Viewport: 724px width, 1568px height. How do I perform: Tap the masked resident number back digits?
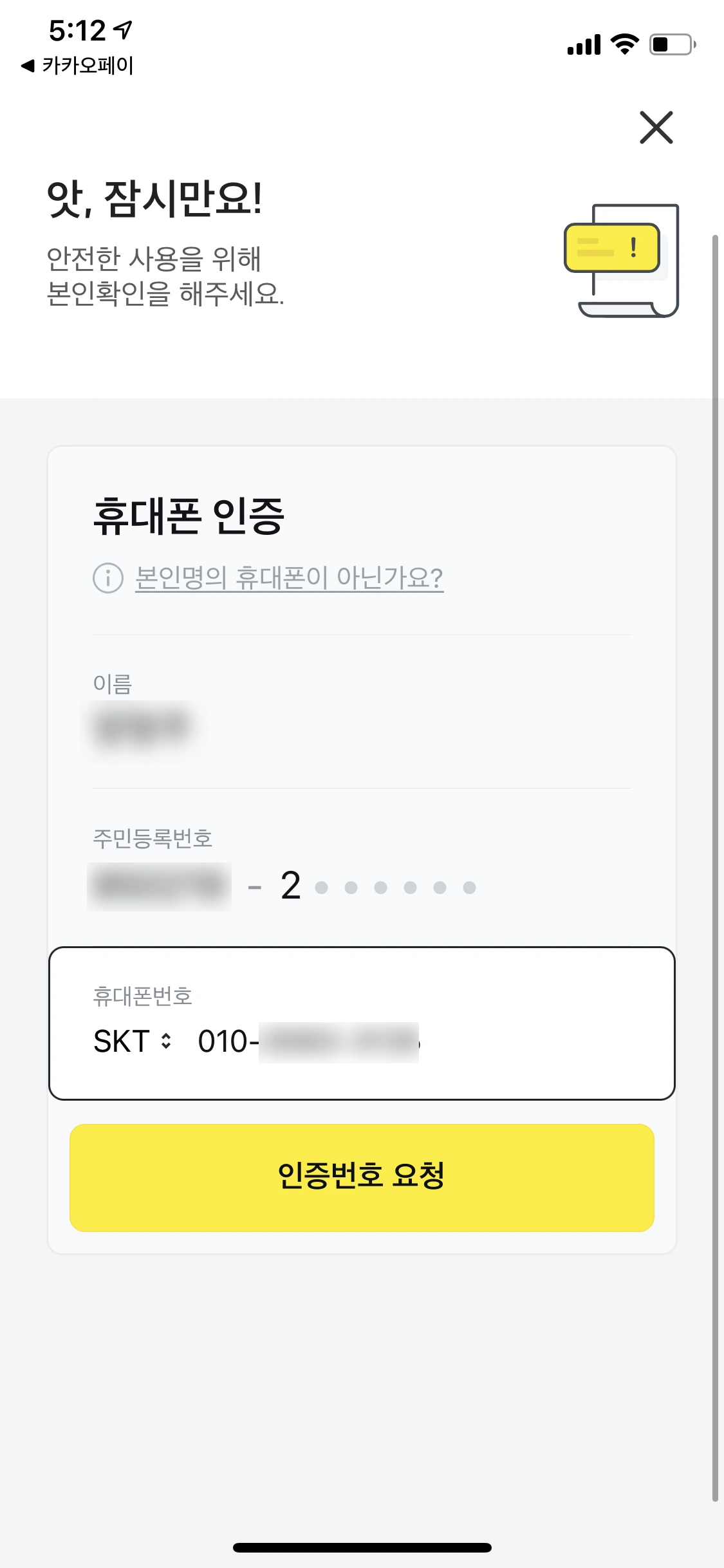pyautogui.click(x=378, y=886)
